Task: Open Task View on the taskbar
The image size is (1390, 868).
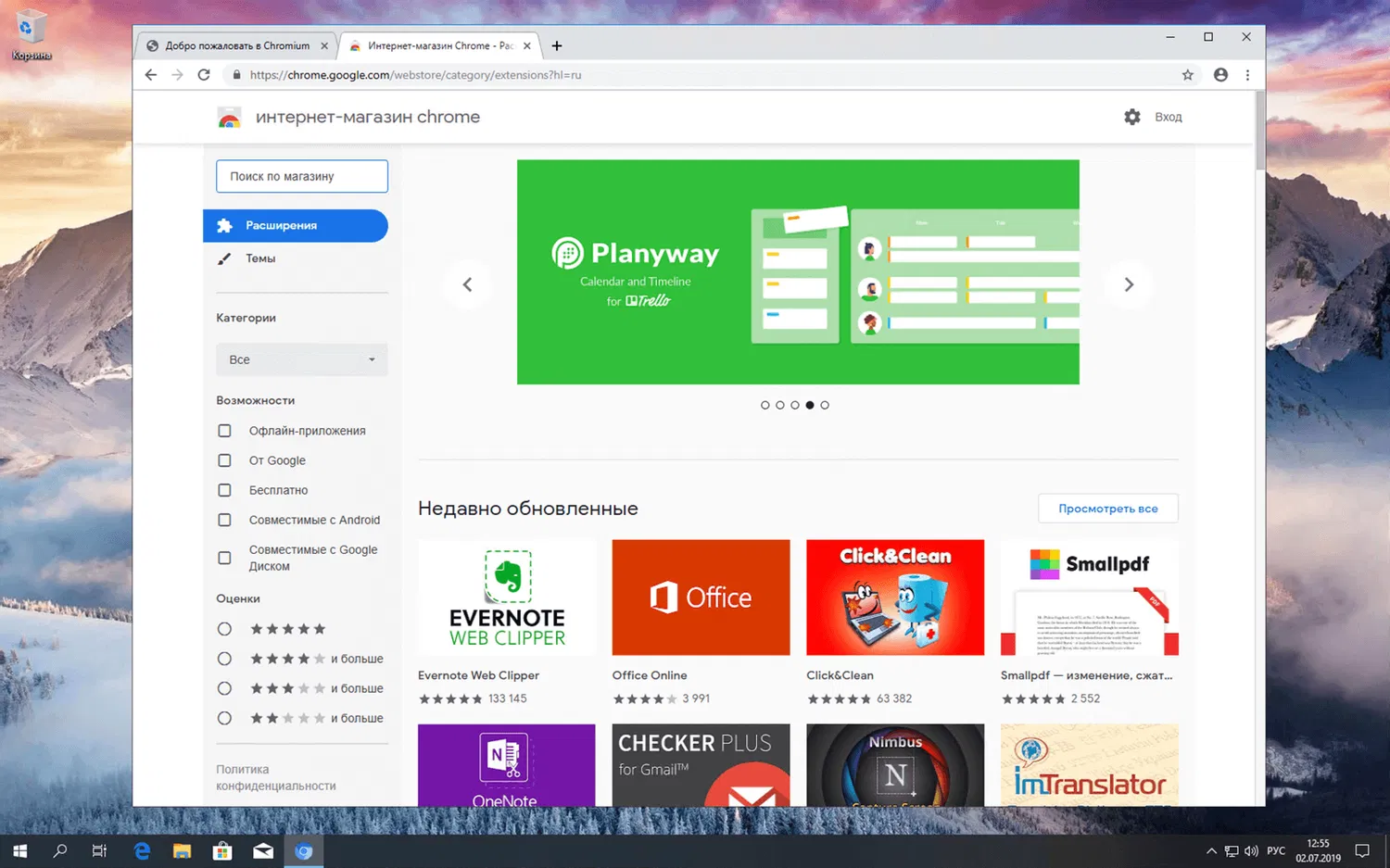Action: [x=100, y=850]
